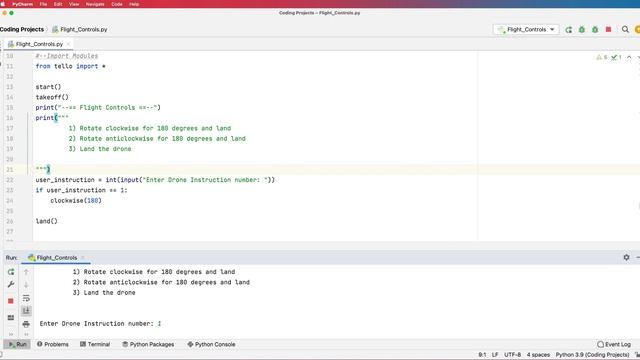Open the Code menu
This screenshot has width=640, height=360.
117,4
